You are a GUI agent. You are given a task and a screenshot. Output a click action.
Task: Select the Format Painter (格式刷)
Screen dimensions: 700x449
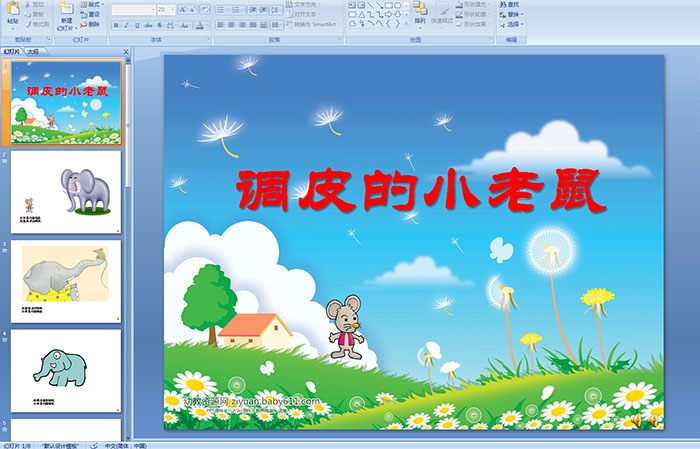click(37, 24)
